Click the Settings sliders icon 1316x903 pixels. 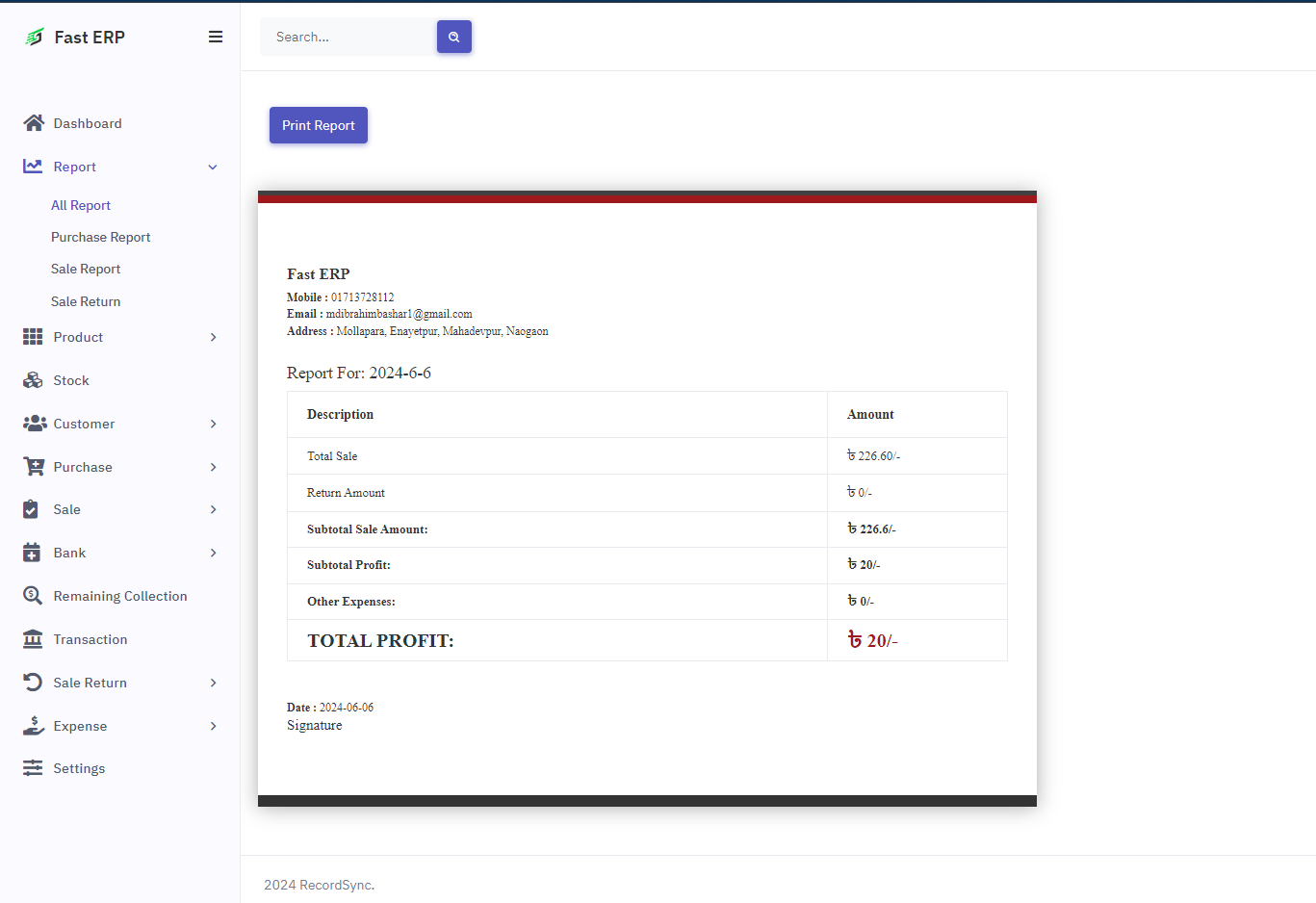click(x=33, y=768)
